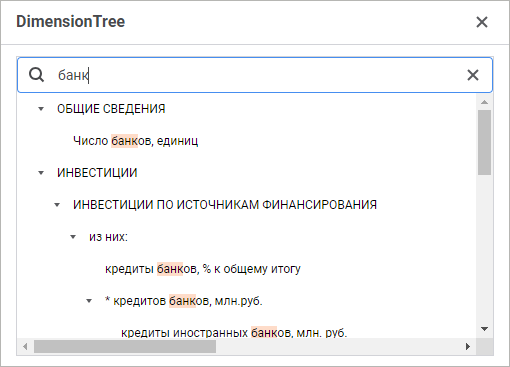
Task: Collapse the ИНВЕСТИЦИИ node
Action: tap(41, 173)
